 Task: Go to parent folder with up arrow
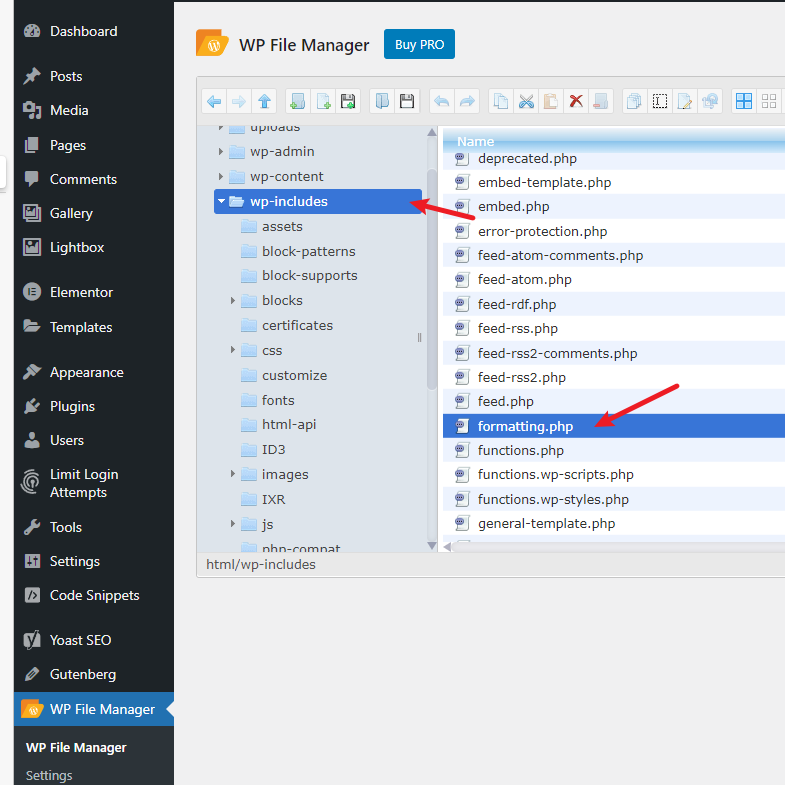coord(264,102)
